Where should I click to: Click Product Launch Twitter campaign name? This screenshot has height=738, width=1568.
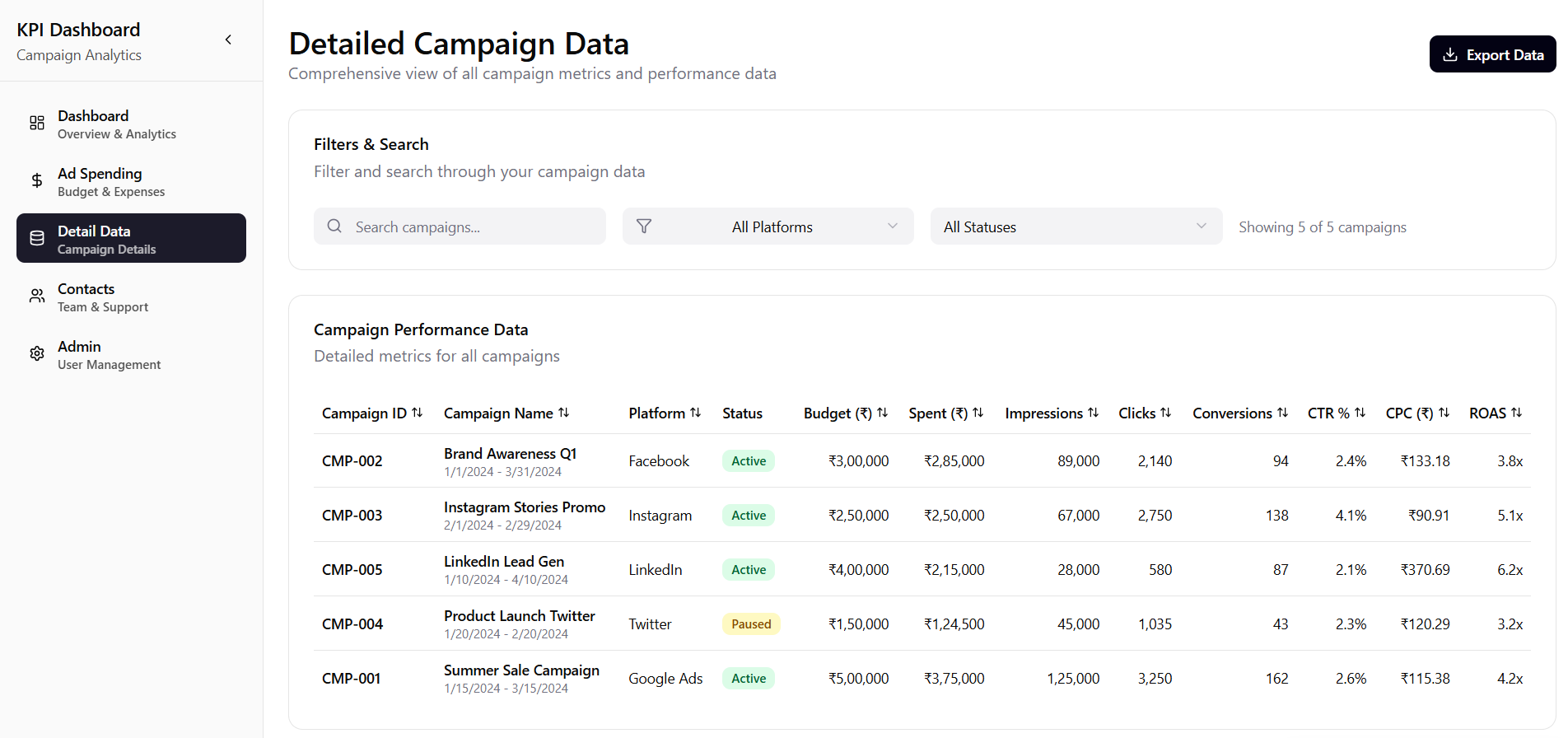(x=520, y=616)
